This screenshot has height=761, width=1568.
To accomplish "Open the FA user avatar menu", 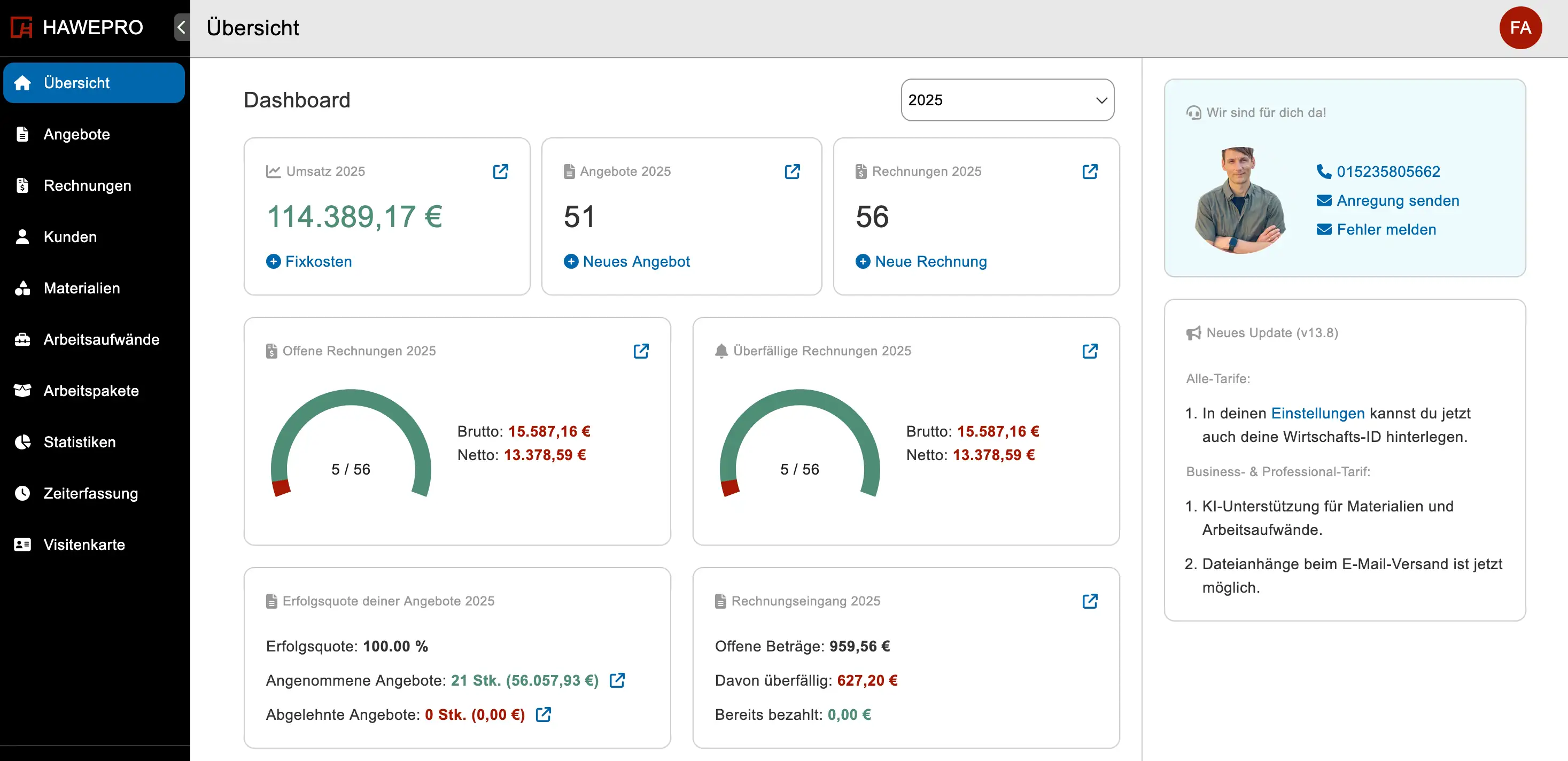I will pyautogui.click(x=1520, y=27).
